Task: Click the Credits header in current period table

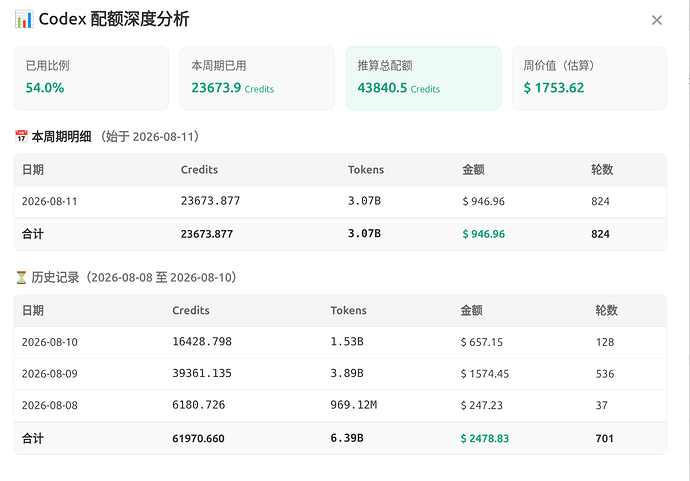Action: click(199, 169)
